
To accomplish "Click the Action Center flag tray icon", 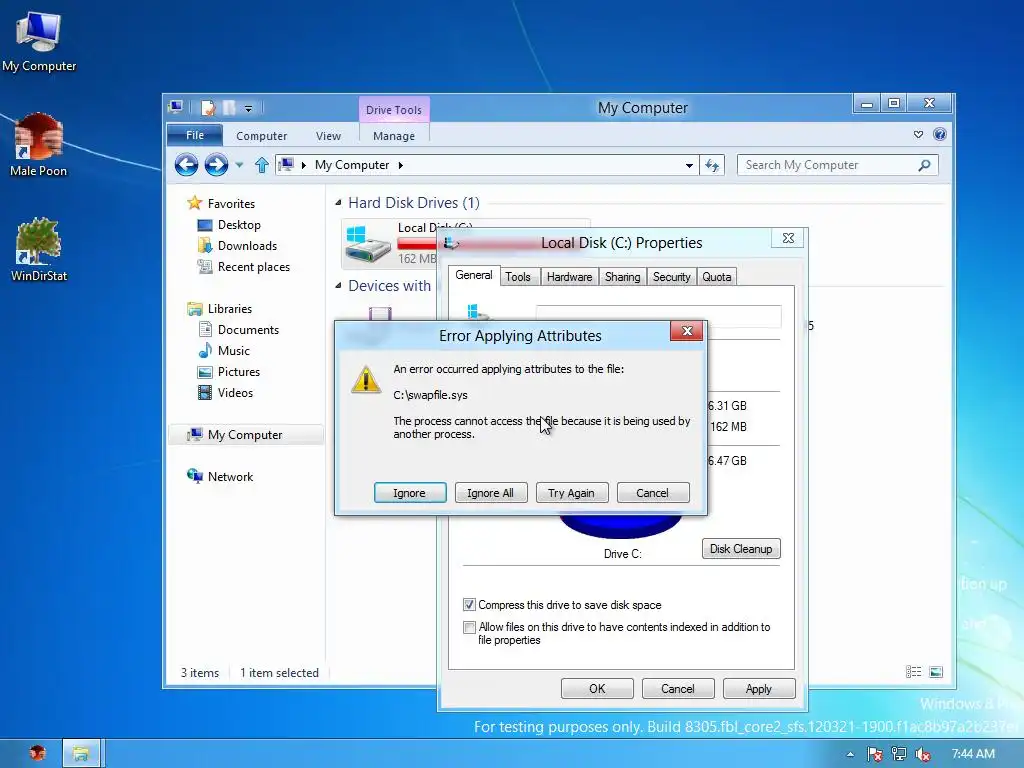I will pos(874,754).
